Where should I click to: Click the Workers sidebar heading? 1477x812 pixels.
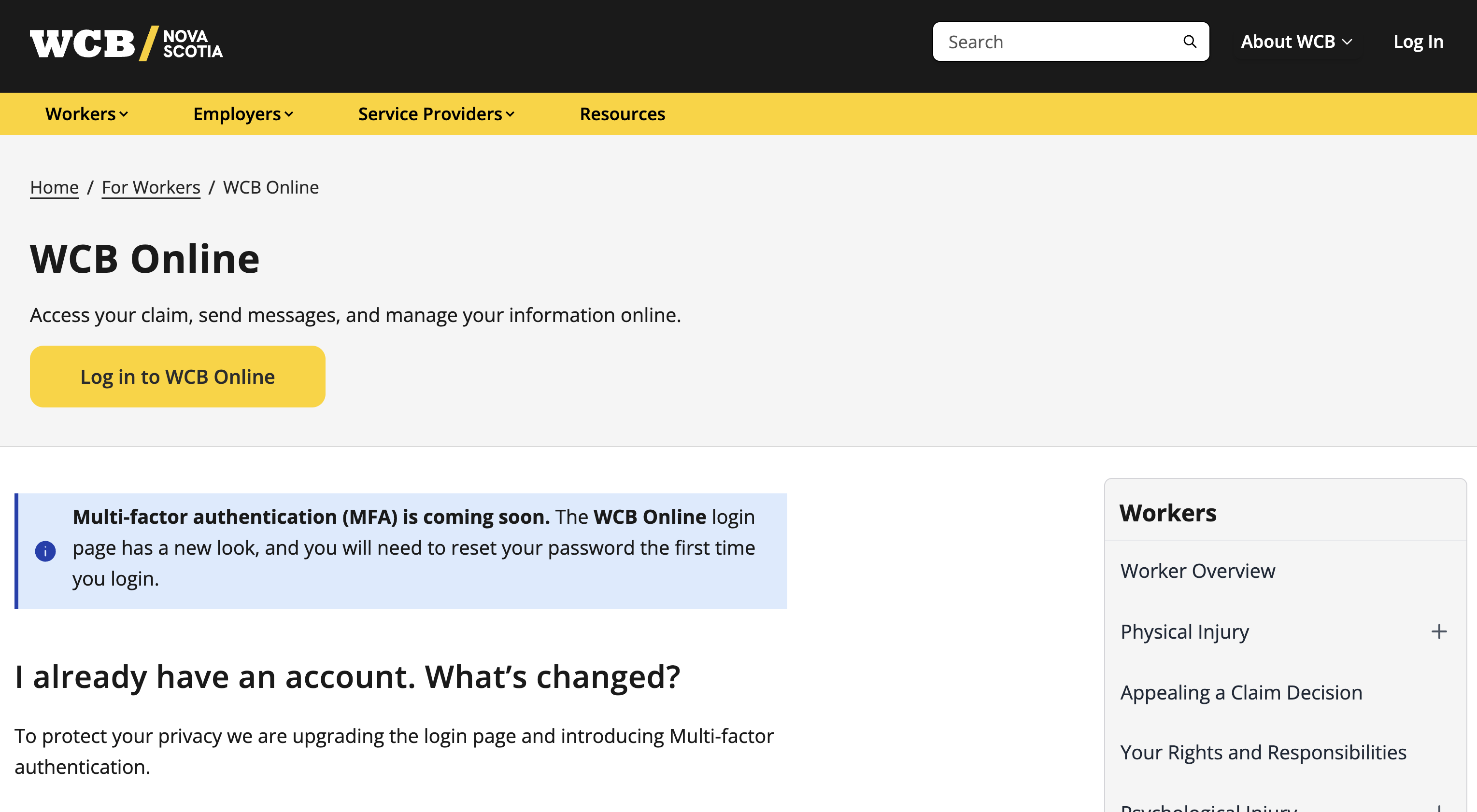coord(1168,512)
